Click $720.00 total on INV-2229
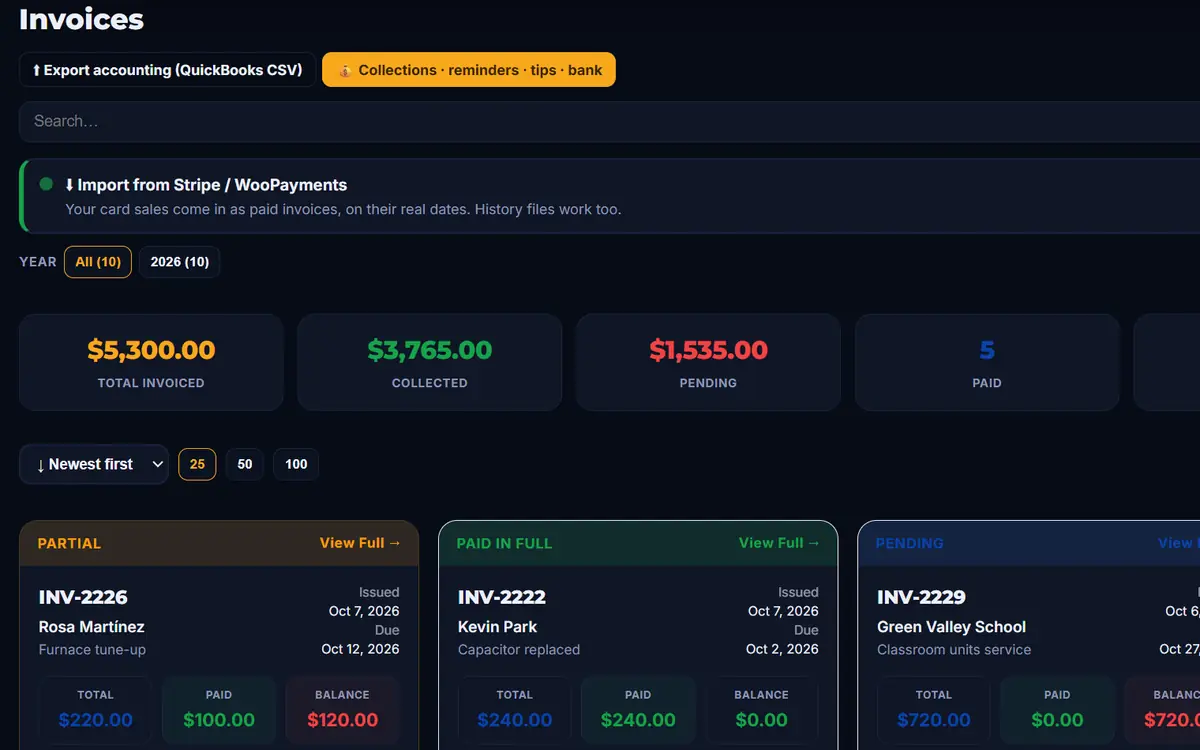The height and width of the screenshot is (750, 1200). 934,720
